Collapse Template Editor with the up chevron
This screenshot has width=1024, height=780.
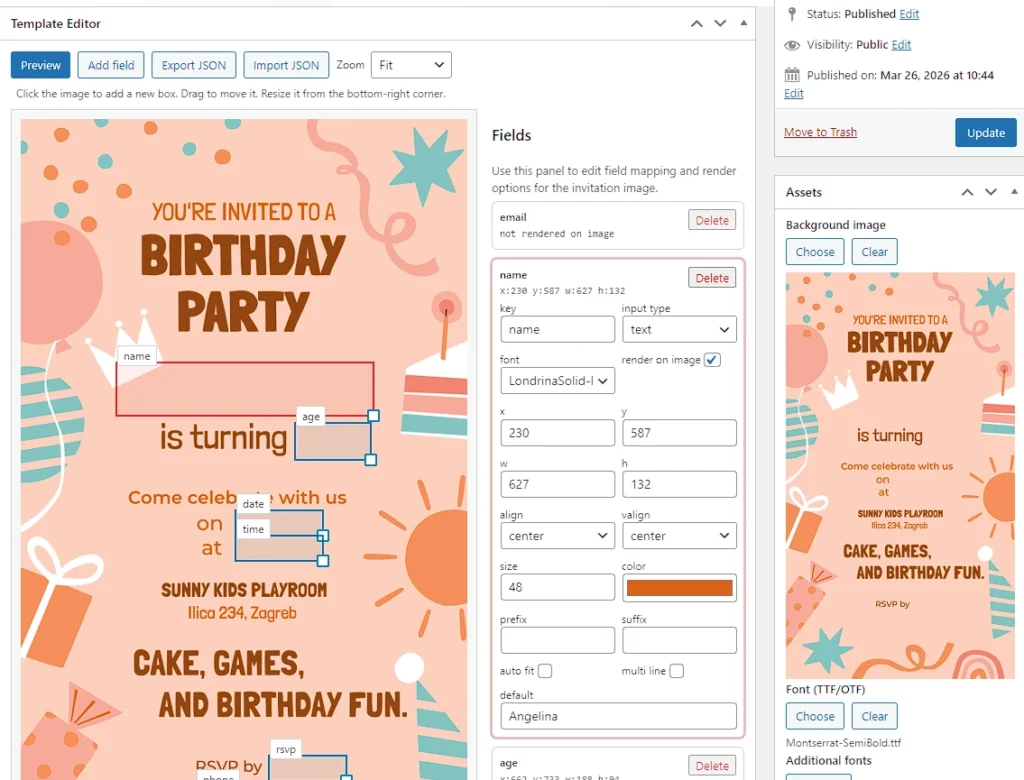click(697, 22)
